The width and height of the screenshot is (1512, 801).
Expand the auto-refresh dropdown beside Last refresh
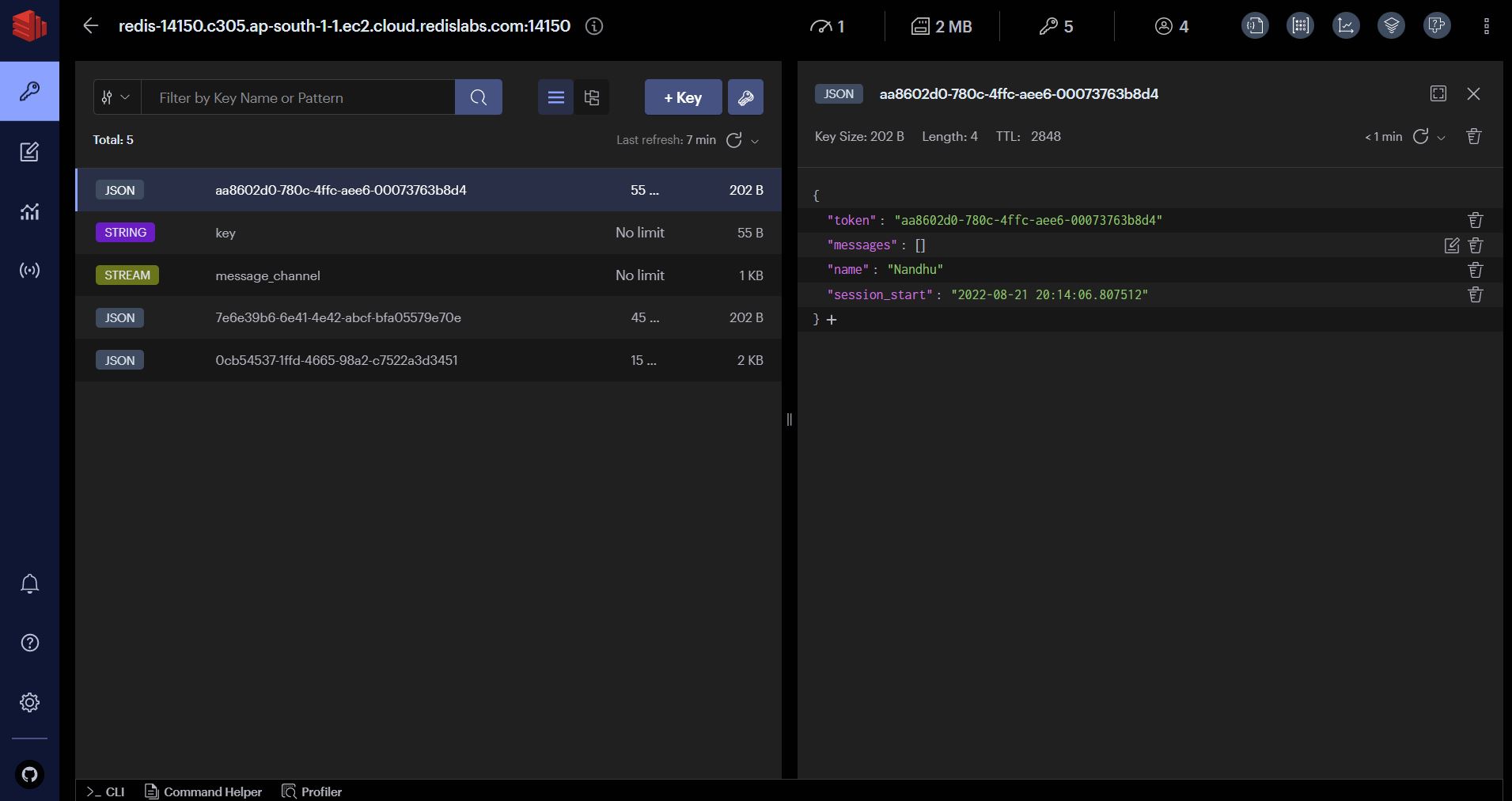(x=754, y=140)
